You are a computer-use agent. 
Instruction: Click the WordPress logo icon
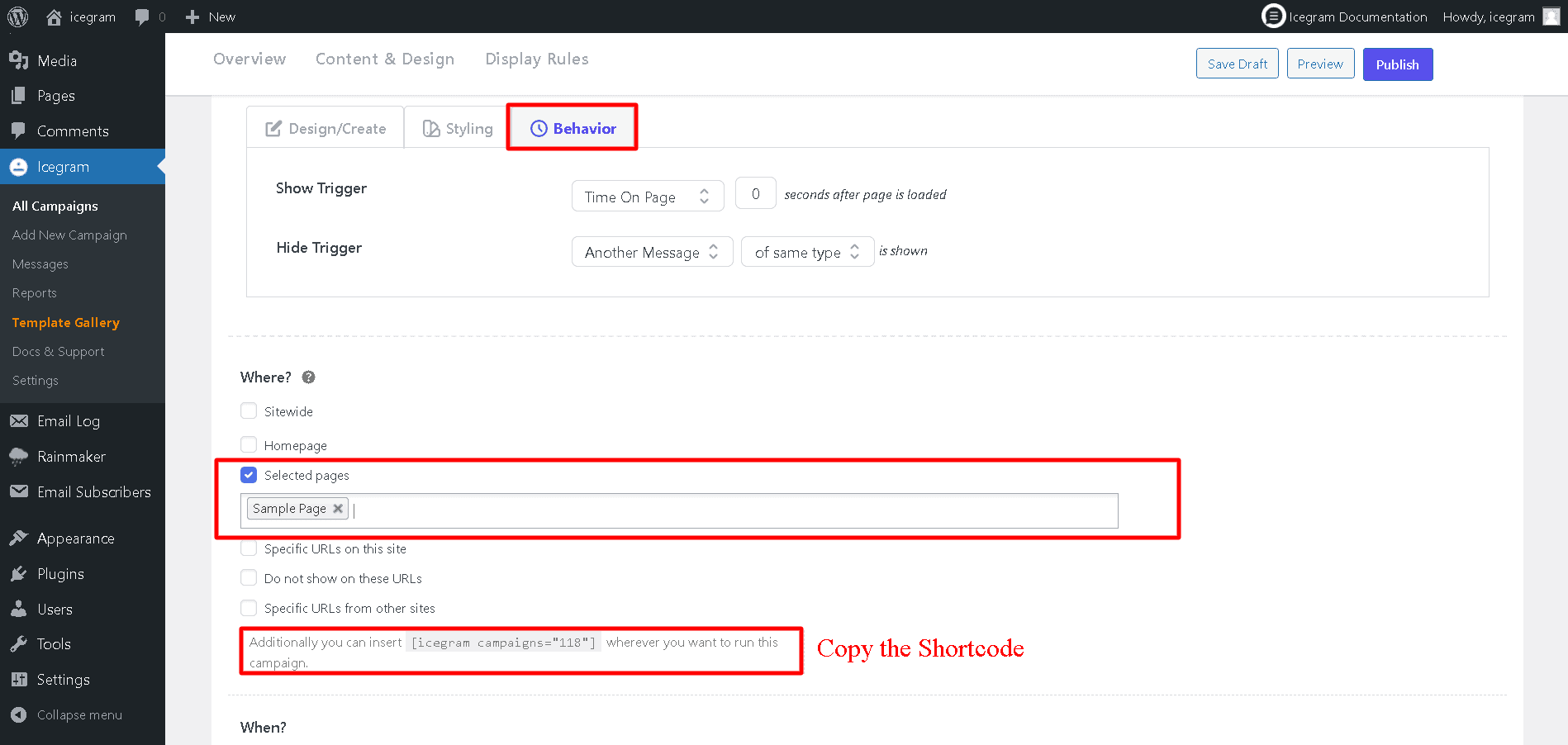[17, 17]
